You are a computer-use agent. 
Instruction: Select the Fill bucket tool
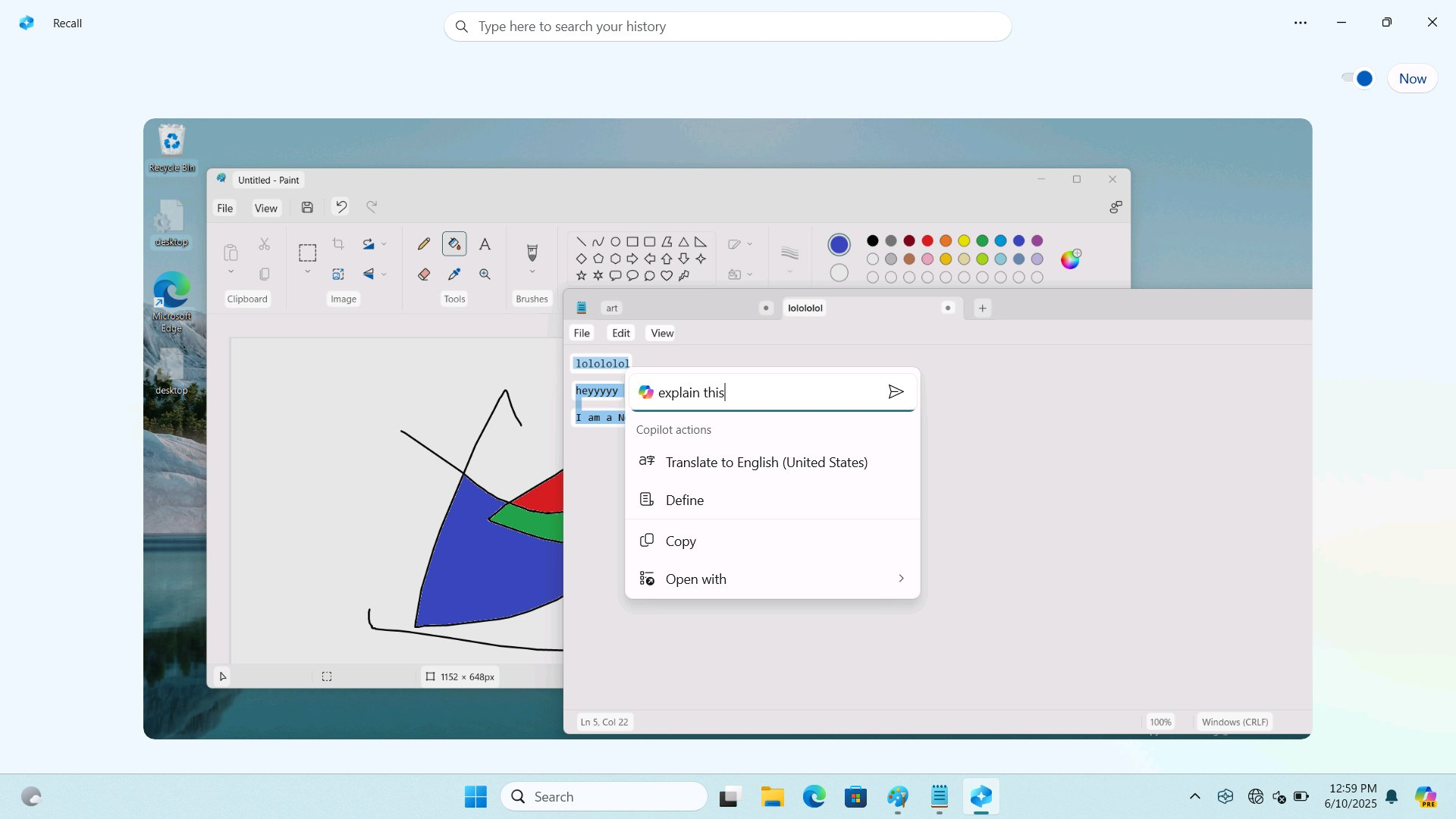454,244
